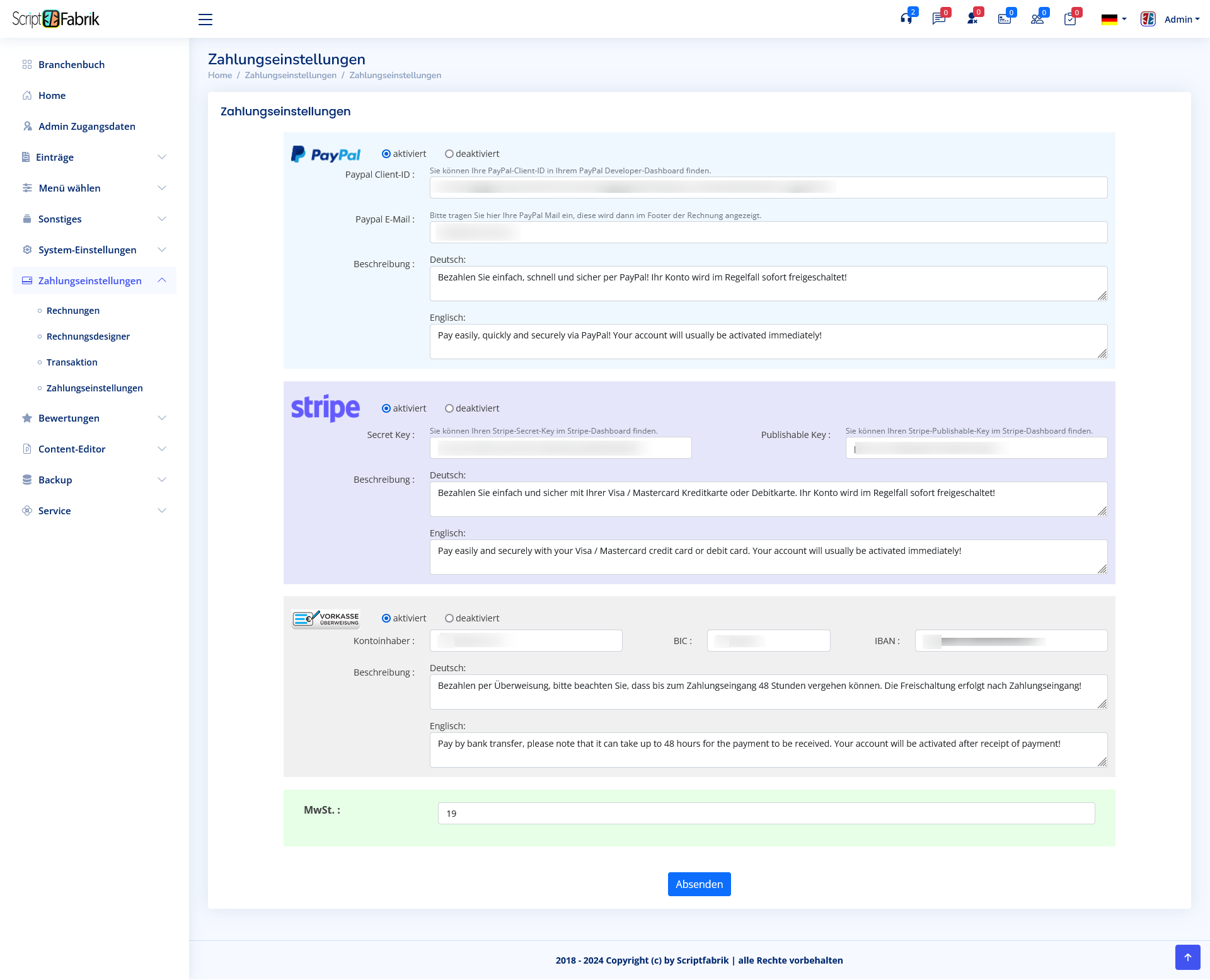Click the IBAN input field
The height and width of the screenshot is (980, 1210).
pyautogui.click(x=1011, y=641)
